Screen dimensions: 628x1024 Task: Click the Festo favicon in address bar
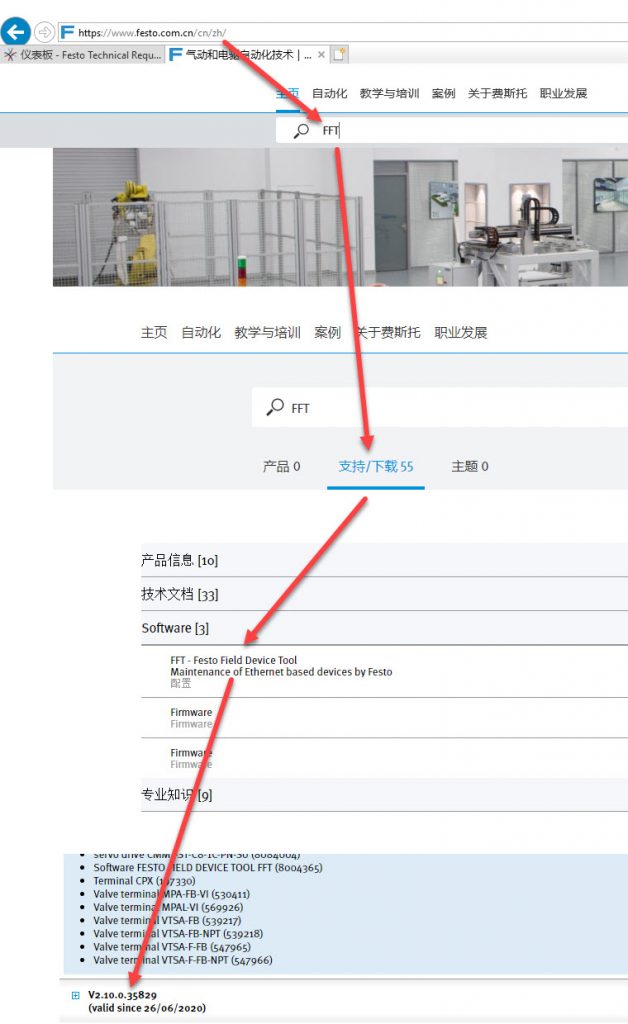tap(67, 31)
